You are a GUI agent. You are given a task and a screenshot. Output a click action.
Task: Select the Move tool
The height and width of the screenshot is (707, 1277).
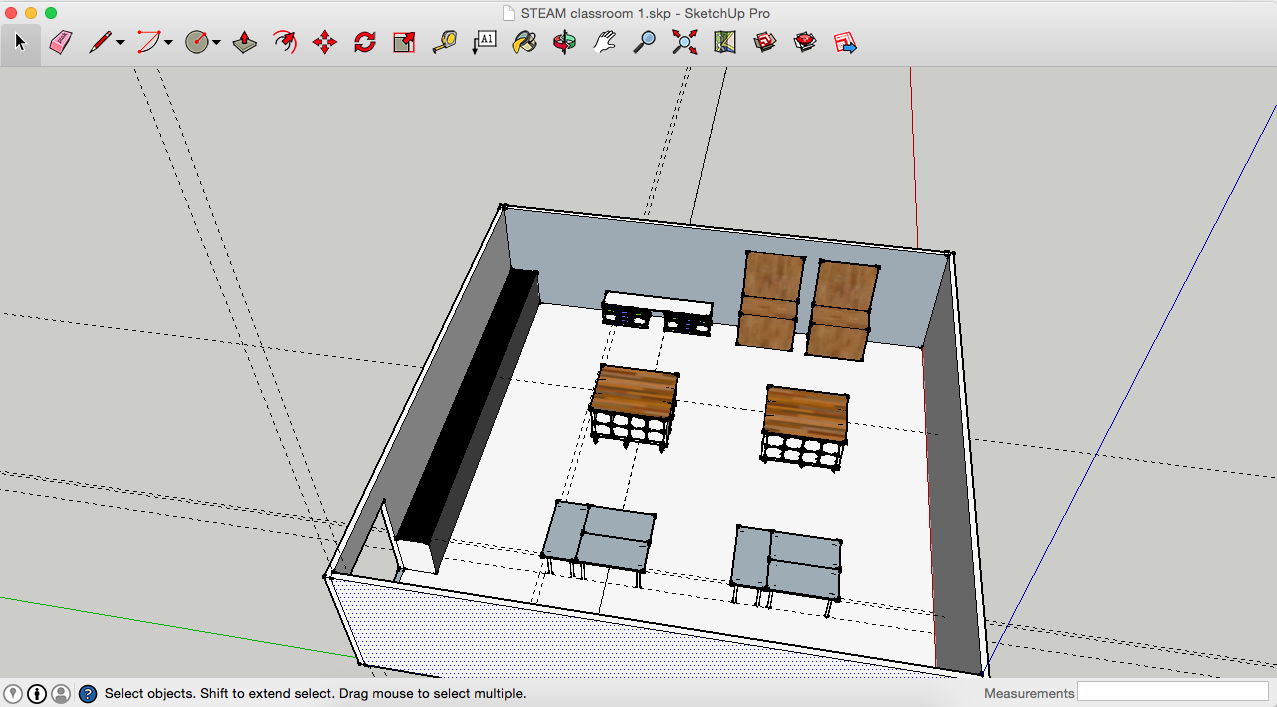[325, 43]
